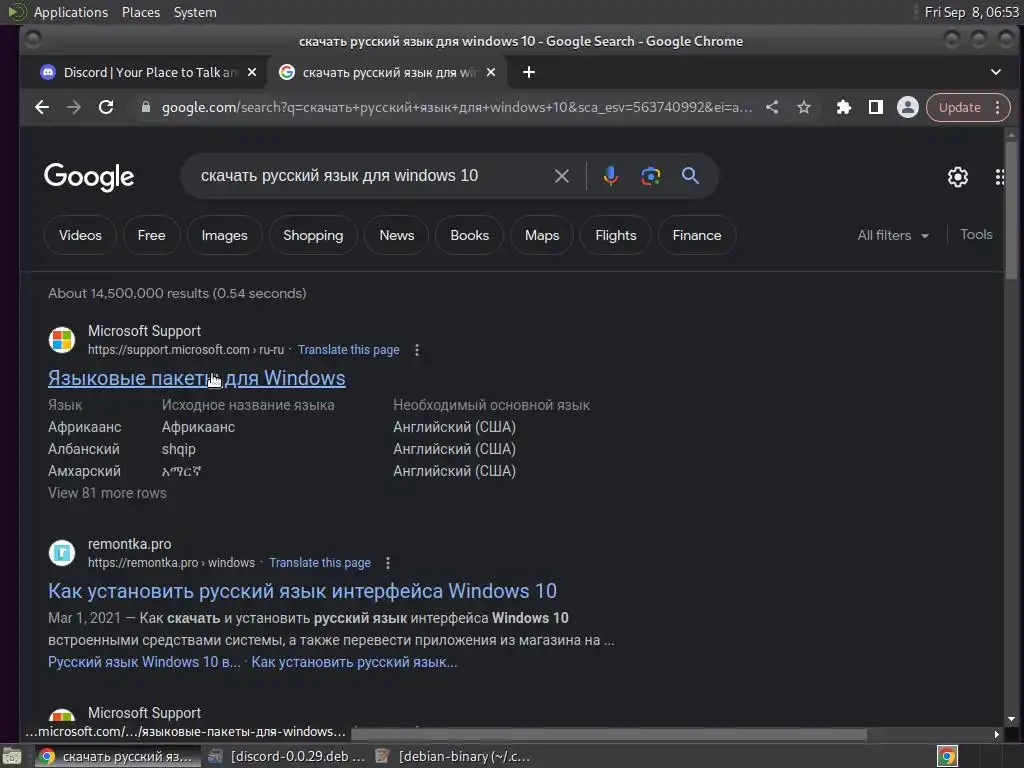The image size is (1024, 768).
Task: Show desktop via bottom-left panel icon
Action: (x=12, y=756)
